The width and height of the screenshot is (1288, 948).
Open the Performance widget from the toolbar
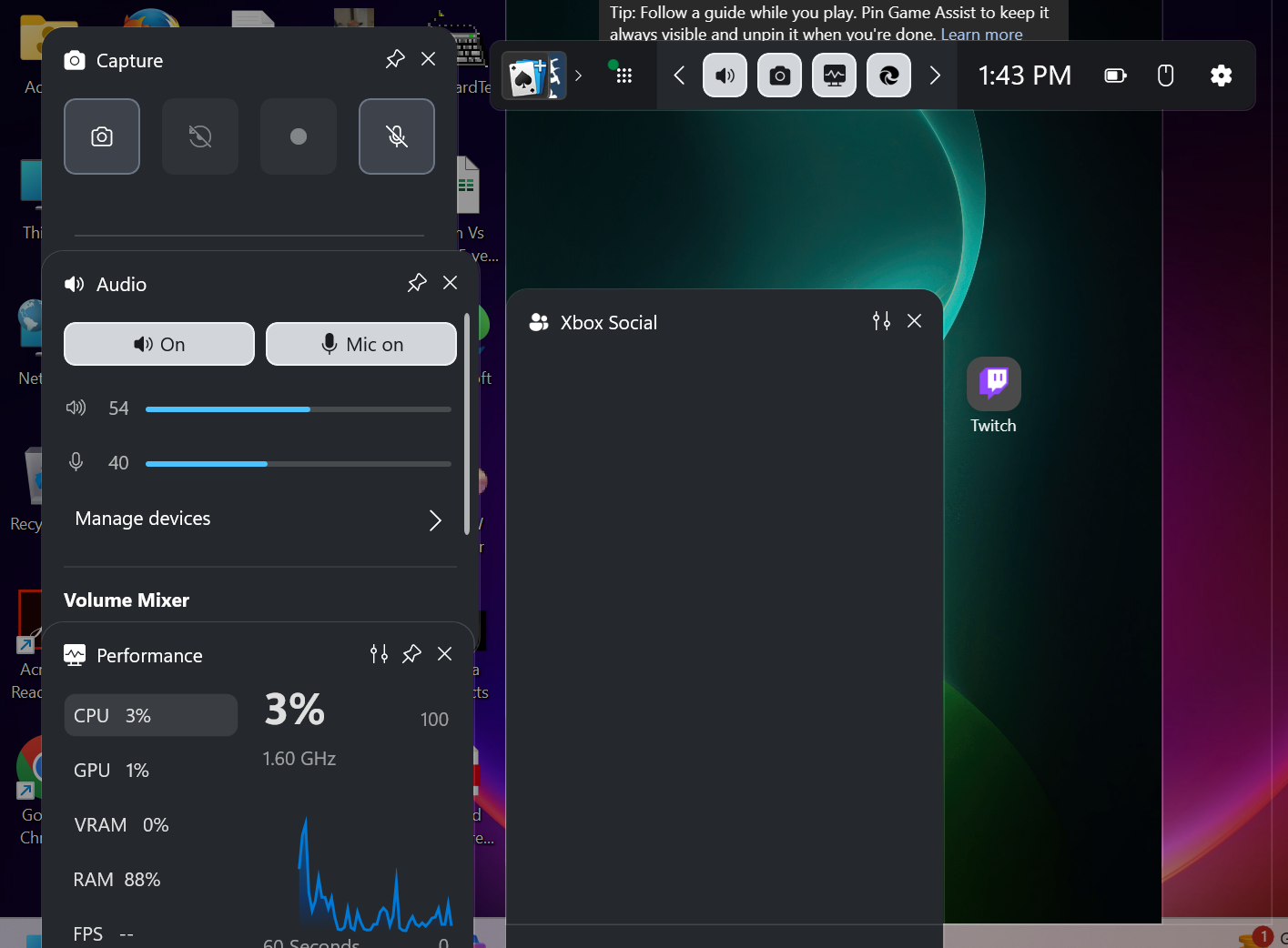pos(834,76)
